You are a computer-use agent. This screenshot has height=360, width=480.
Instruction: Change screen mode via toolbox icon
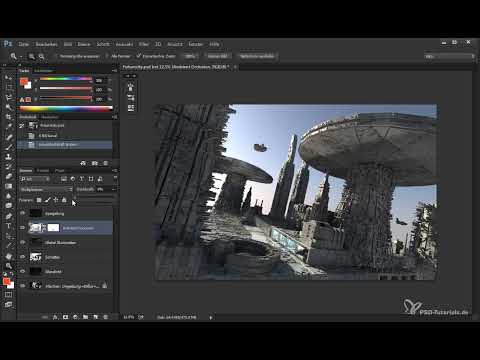tap(8, 304)
